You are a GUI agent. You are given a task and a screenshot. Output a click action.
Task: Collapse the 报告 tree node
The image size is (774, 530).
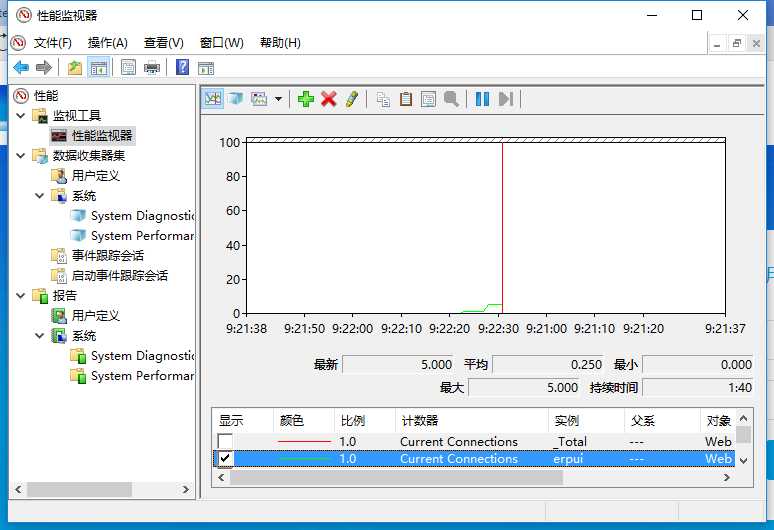pyautogui.click(x=21, y=296)
